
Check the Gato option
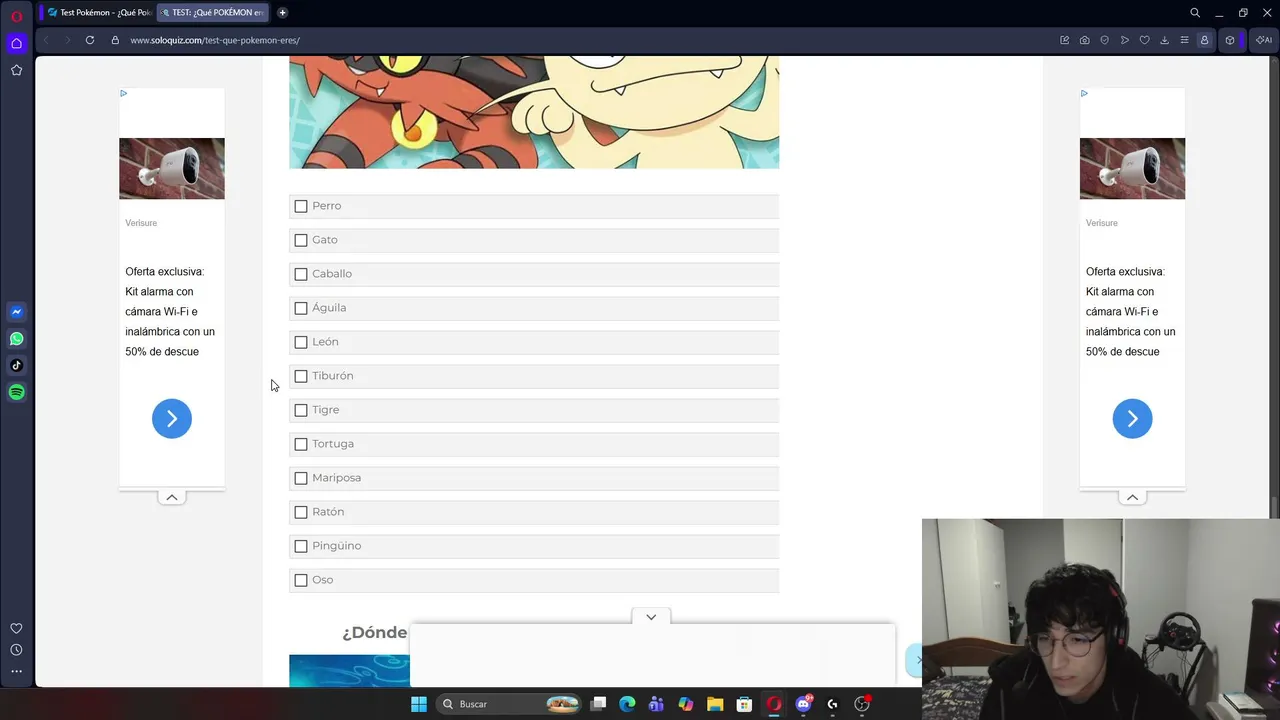[301, 240]
